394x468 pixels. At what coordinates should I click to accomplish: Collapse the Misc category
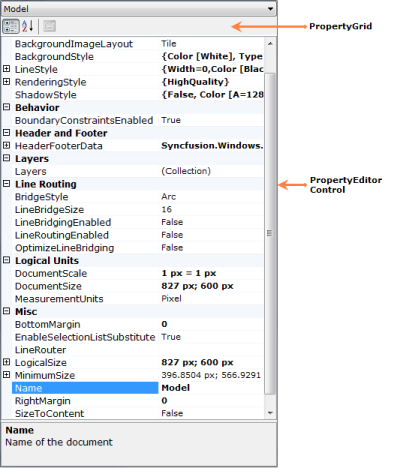point(6,311)
